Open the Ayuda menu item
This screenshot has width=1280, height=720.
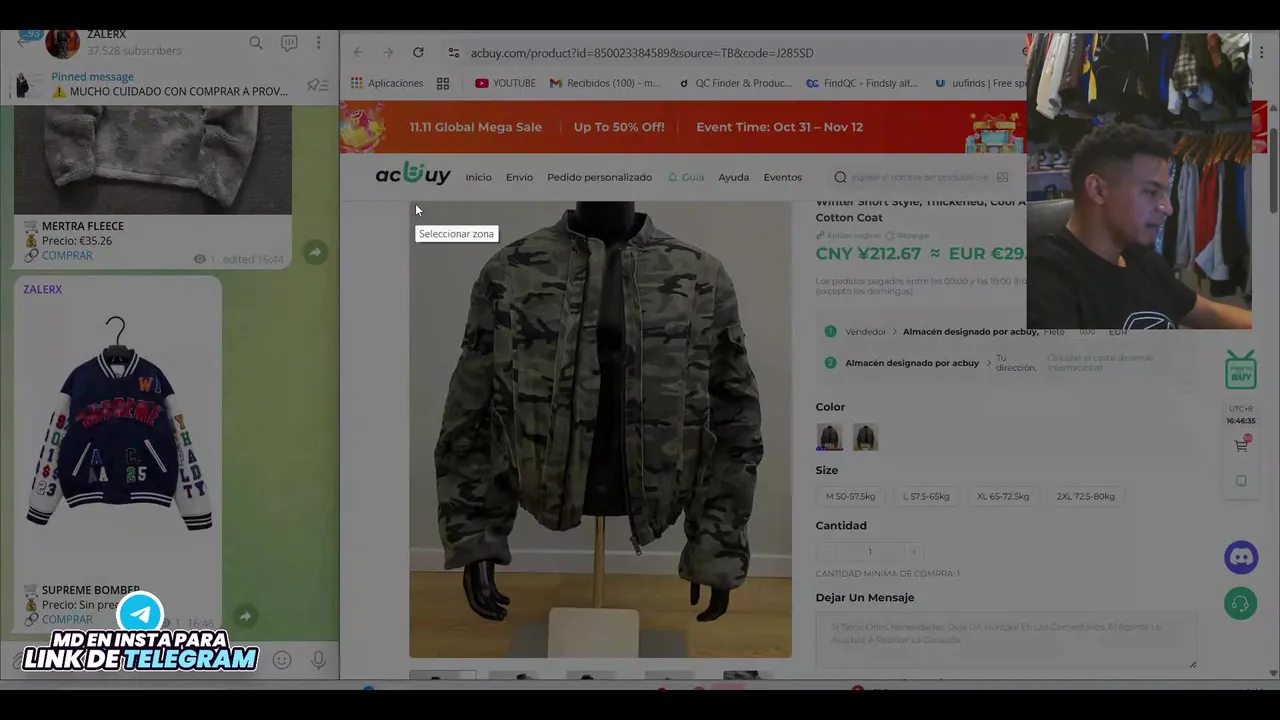click(733, 177)
